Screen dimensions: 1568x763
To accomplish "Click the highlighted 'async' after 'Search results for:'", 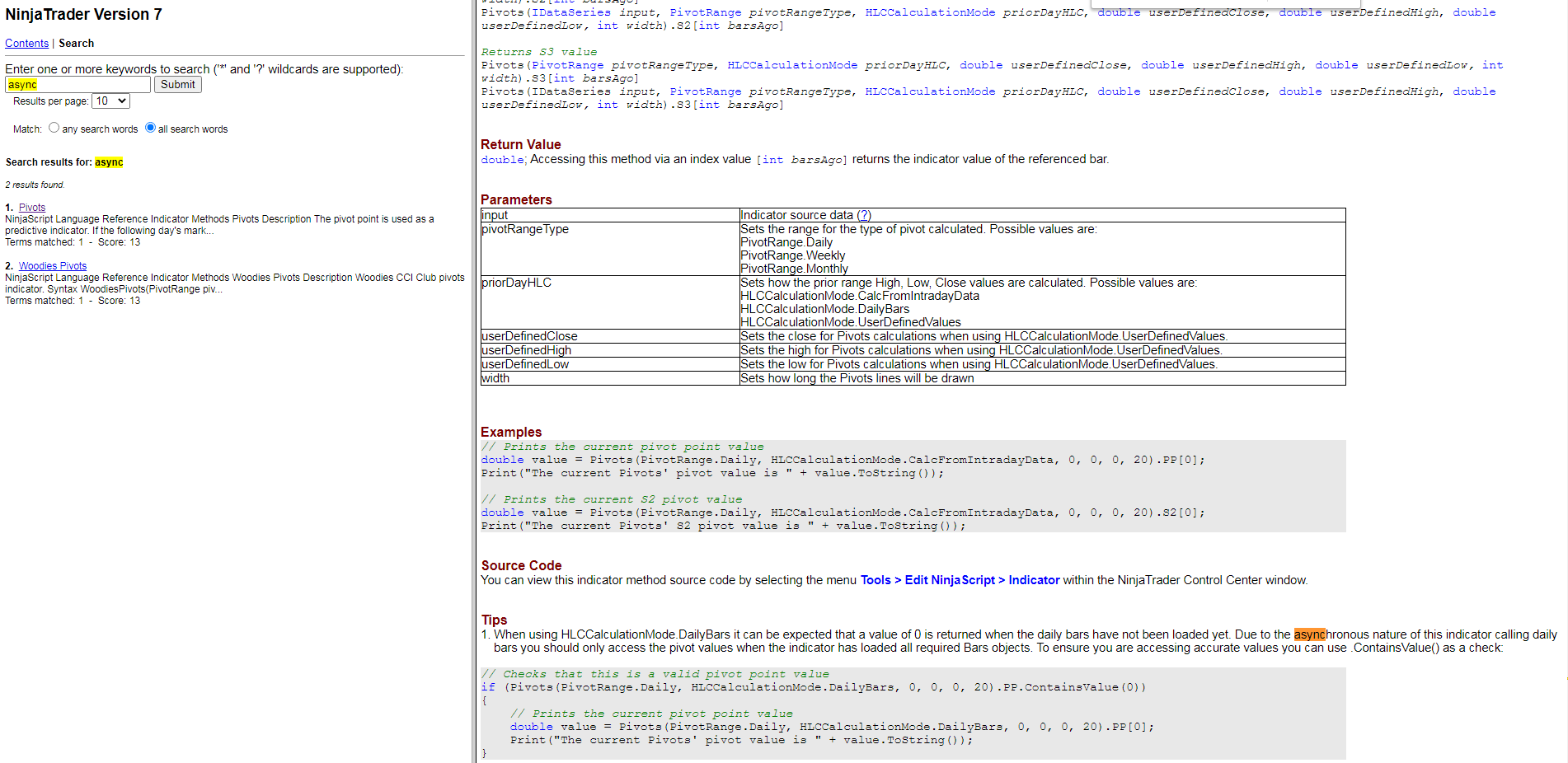I will coord(109,162).
